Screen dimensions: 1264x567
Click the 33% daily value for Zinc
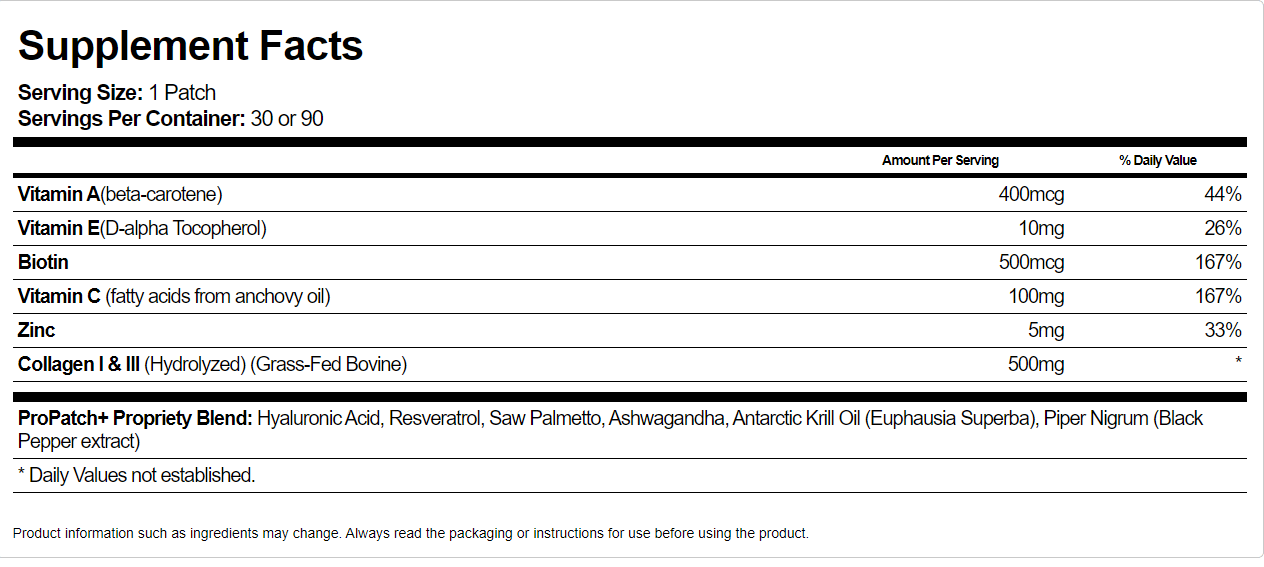(x=1223, y=330)
